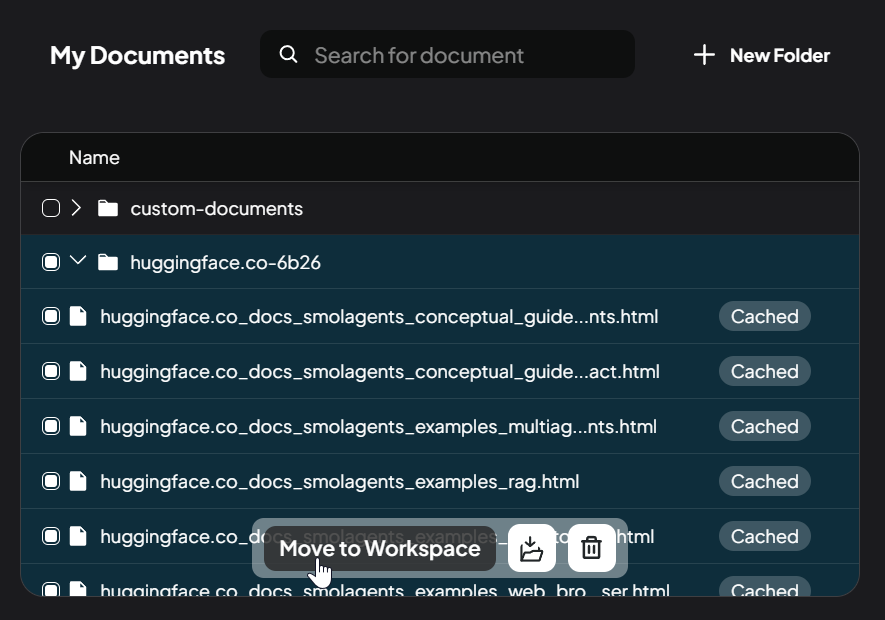This screenshot has height=620, width=885.
Task: Click the huggingface.co-6b26 folder icon
Action: click(108, 262)
